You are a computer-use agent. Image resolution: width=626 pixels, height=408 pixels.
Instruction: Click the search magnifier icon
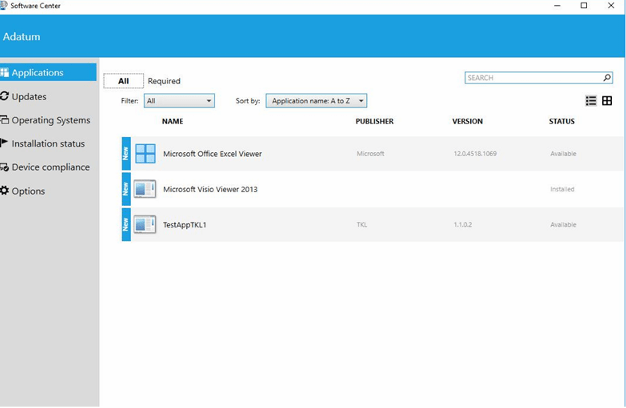pos(606,78)
